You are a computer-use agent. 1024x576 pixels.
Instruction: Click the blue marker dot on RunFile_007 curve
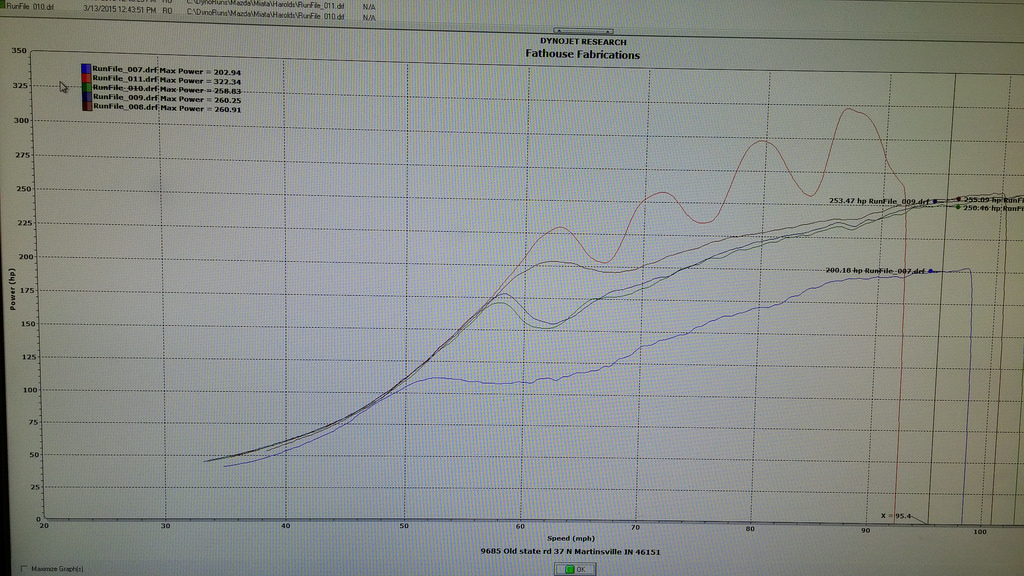click(931, 271)
